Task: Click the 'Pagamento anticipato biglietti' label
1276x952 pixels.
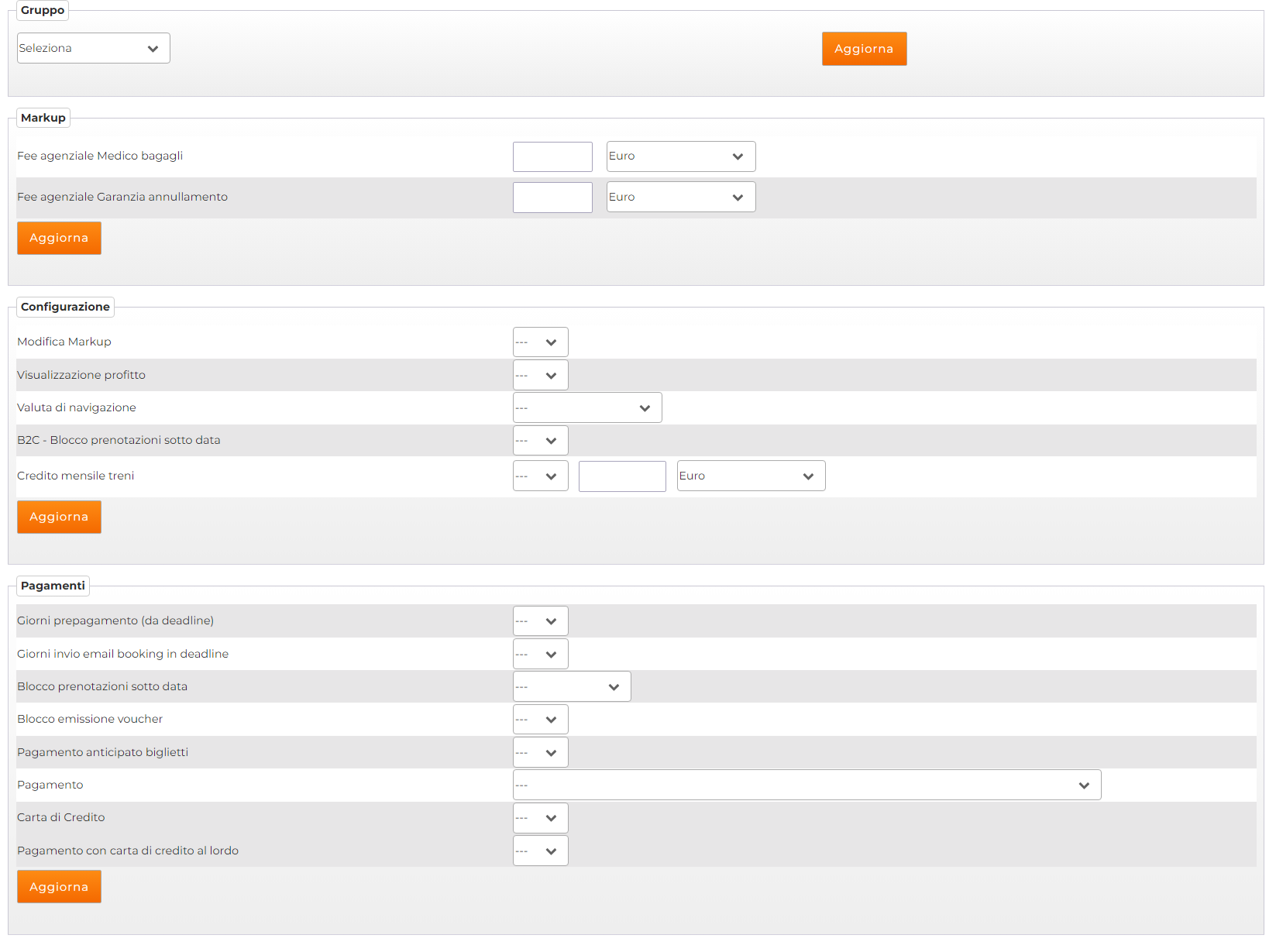Action: point(103,752)
